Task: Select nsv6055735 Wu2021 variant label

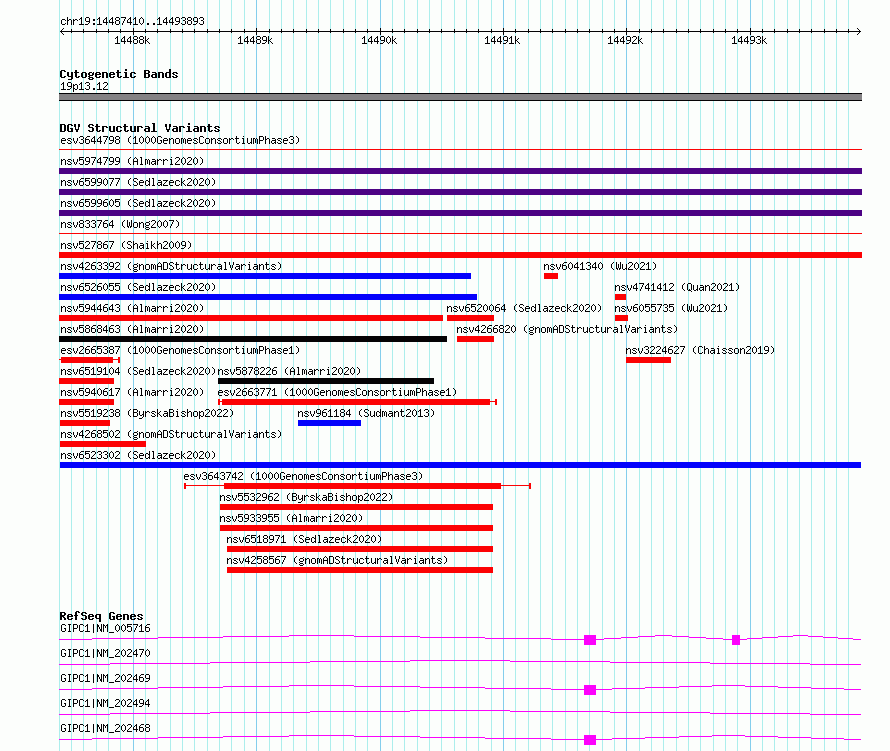Action: (x=671, y=308)
